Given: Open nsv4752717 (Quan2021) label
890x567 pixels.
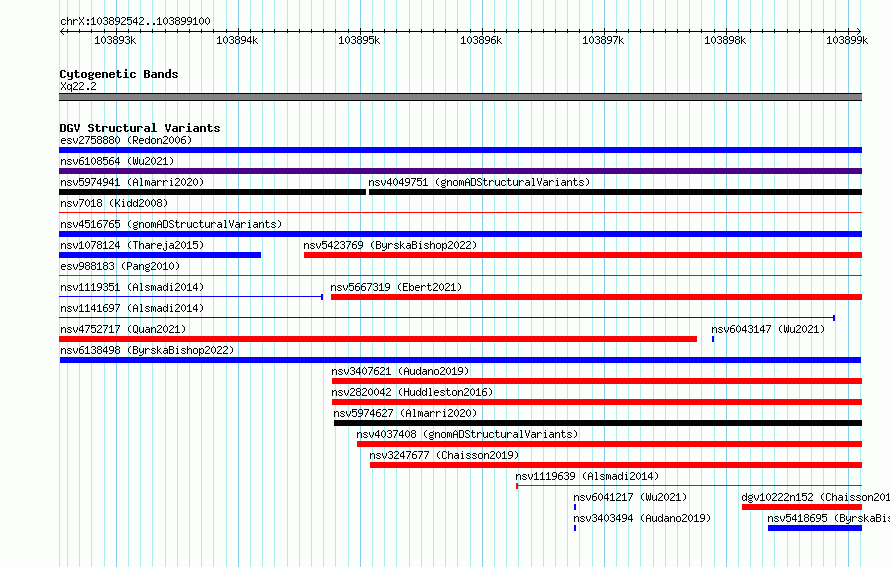Looking at the screenshot, I should point(123,329).
